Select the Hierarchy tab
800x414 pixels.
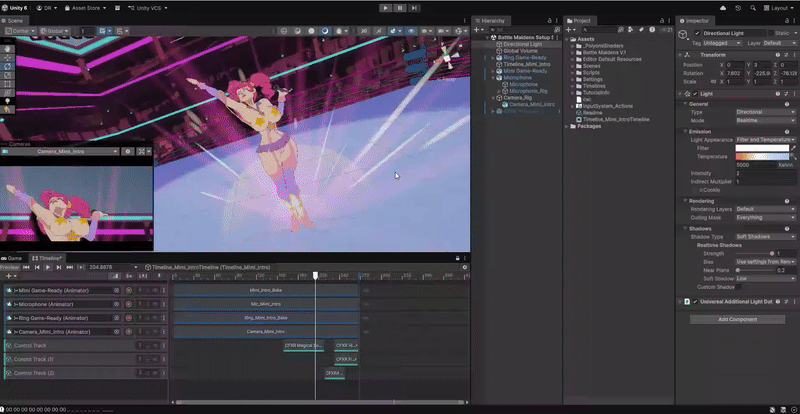(490, 21)
